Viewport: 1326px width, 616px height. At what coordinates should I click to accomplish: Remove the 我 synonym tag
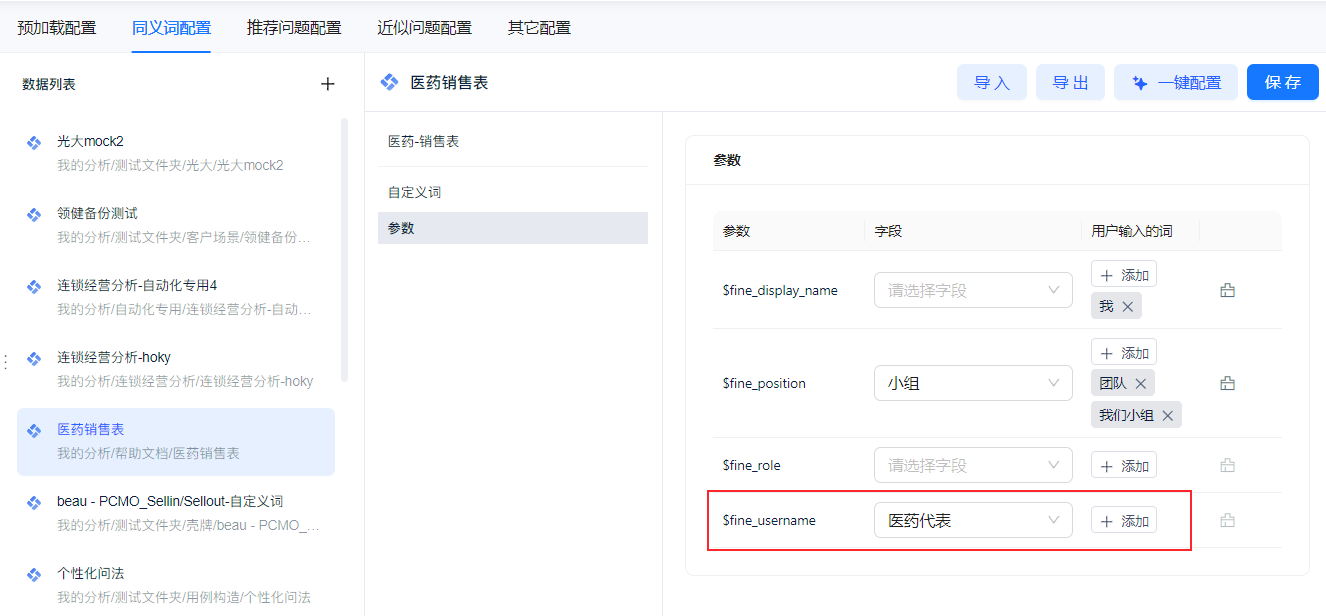[x=1128, y=307]
